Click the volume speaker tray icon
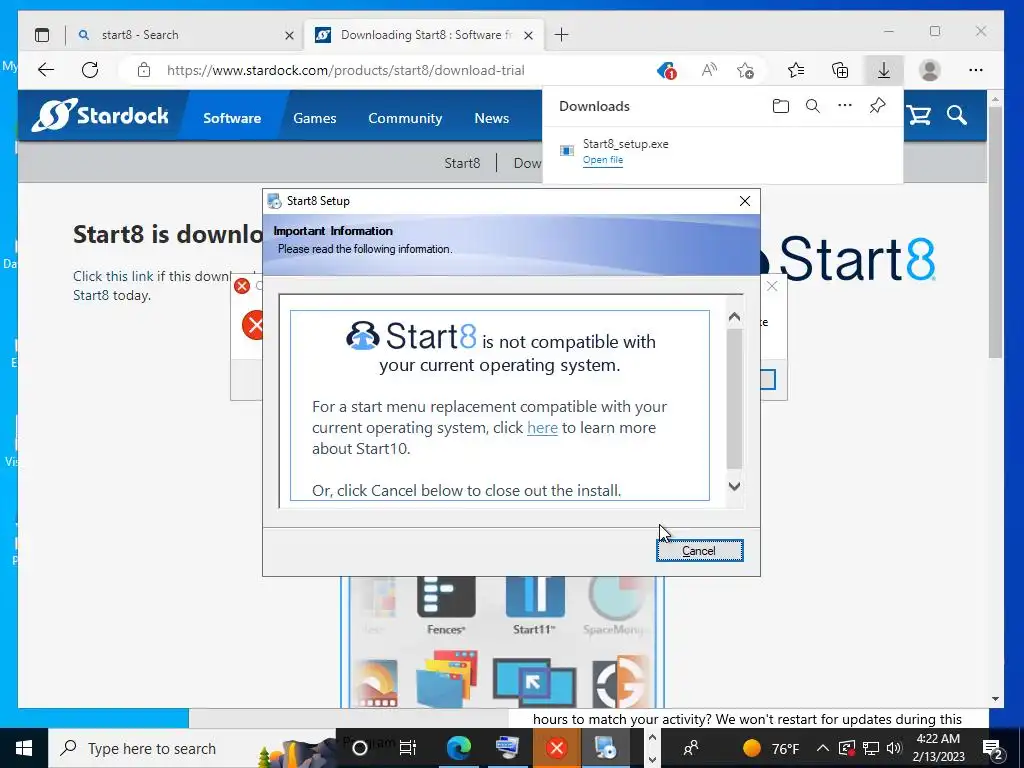1024x768 pixels. 894,748
